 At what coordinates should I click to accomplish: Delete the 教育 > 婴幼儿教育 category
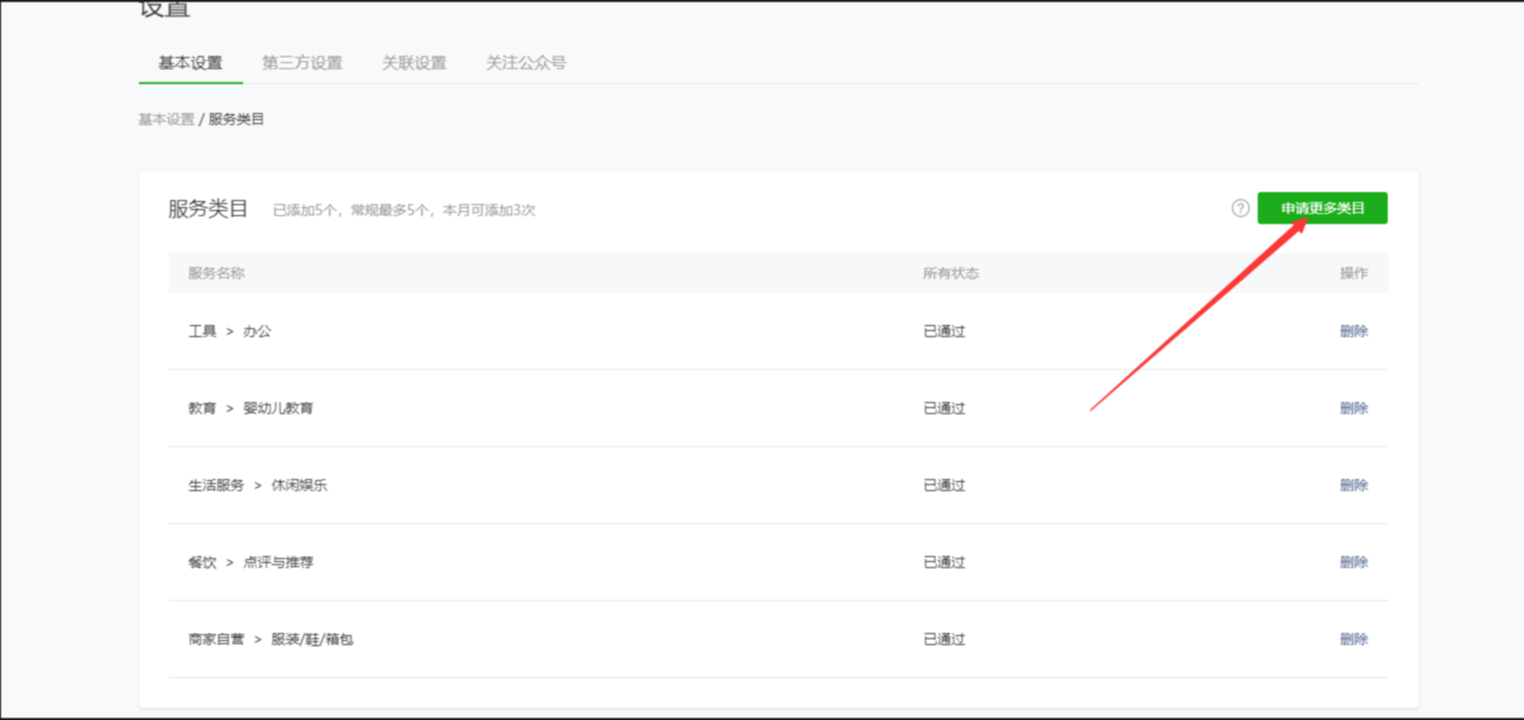pyautogui.click(x=1354, y=408)
